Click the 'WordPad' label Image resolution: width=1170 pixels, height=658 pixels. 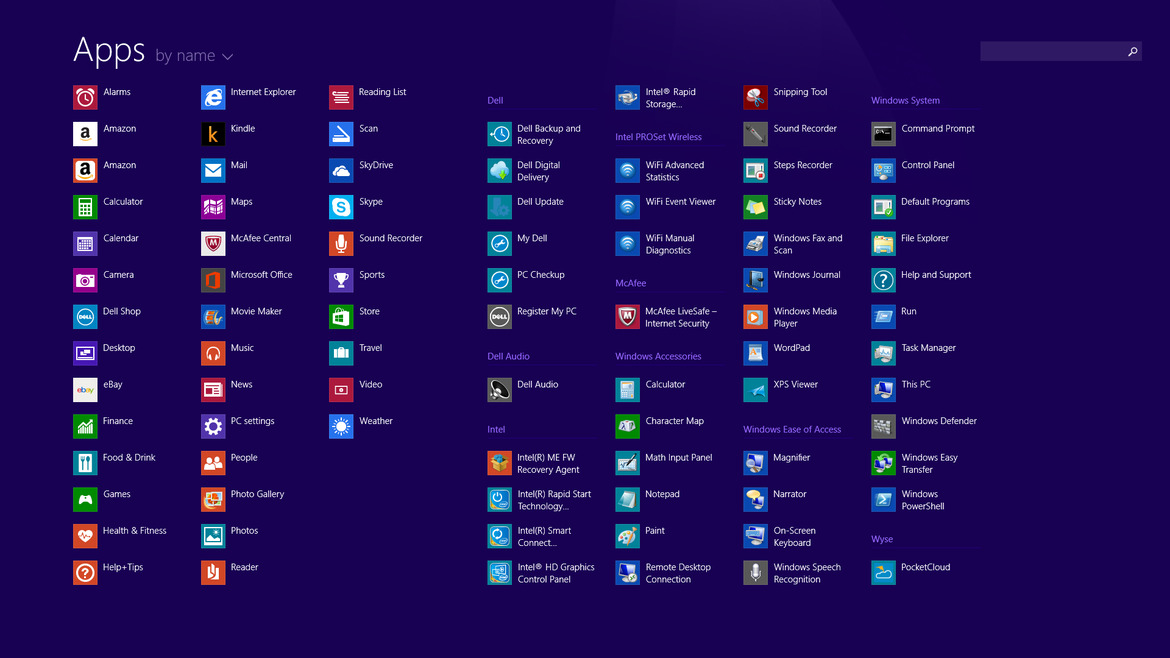point(792,348)
